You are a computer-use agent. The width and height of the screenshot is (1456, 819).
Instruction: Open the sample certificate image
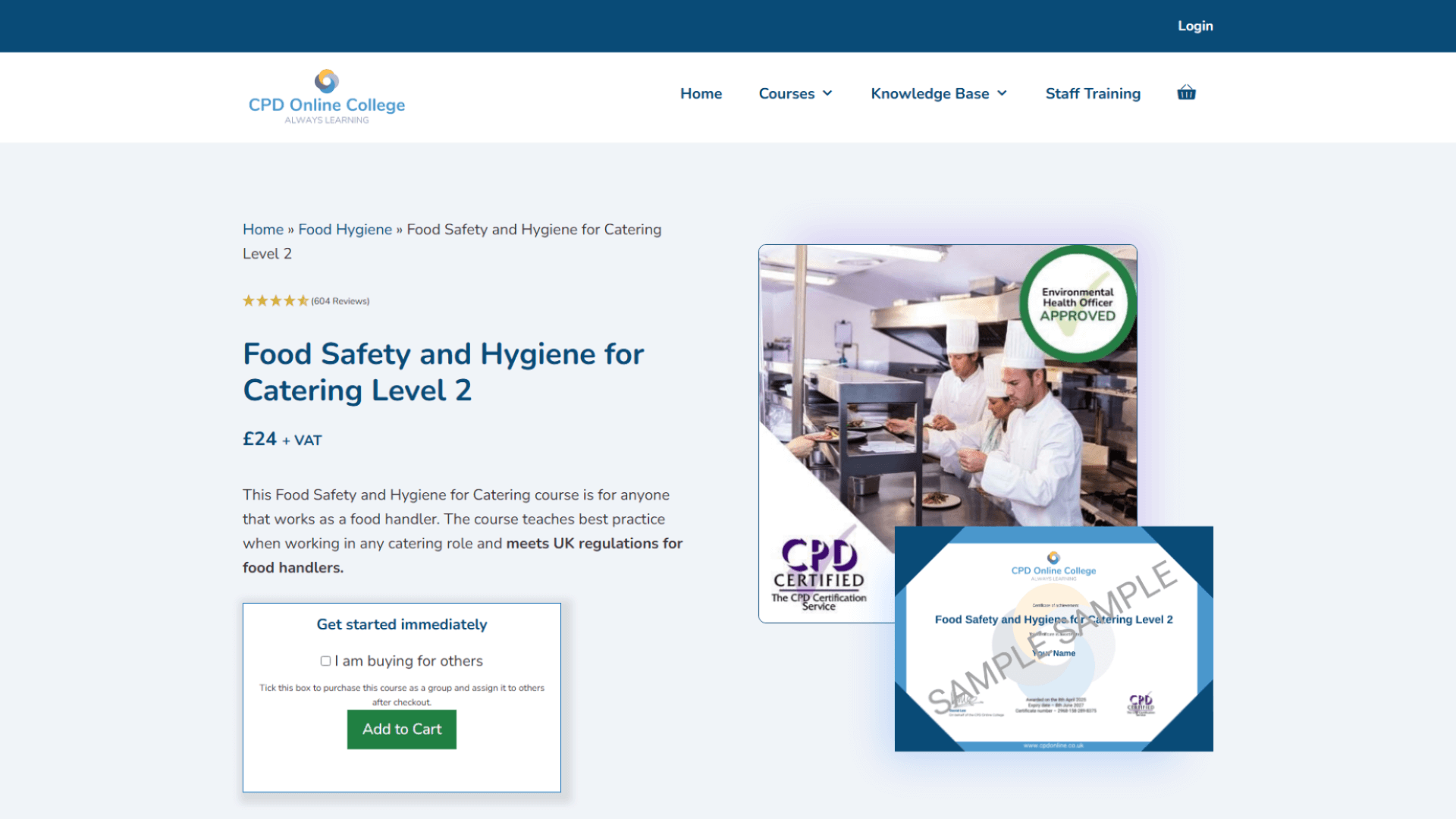click(x=1054, y=639)
